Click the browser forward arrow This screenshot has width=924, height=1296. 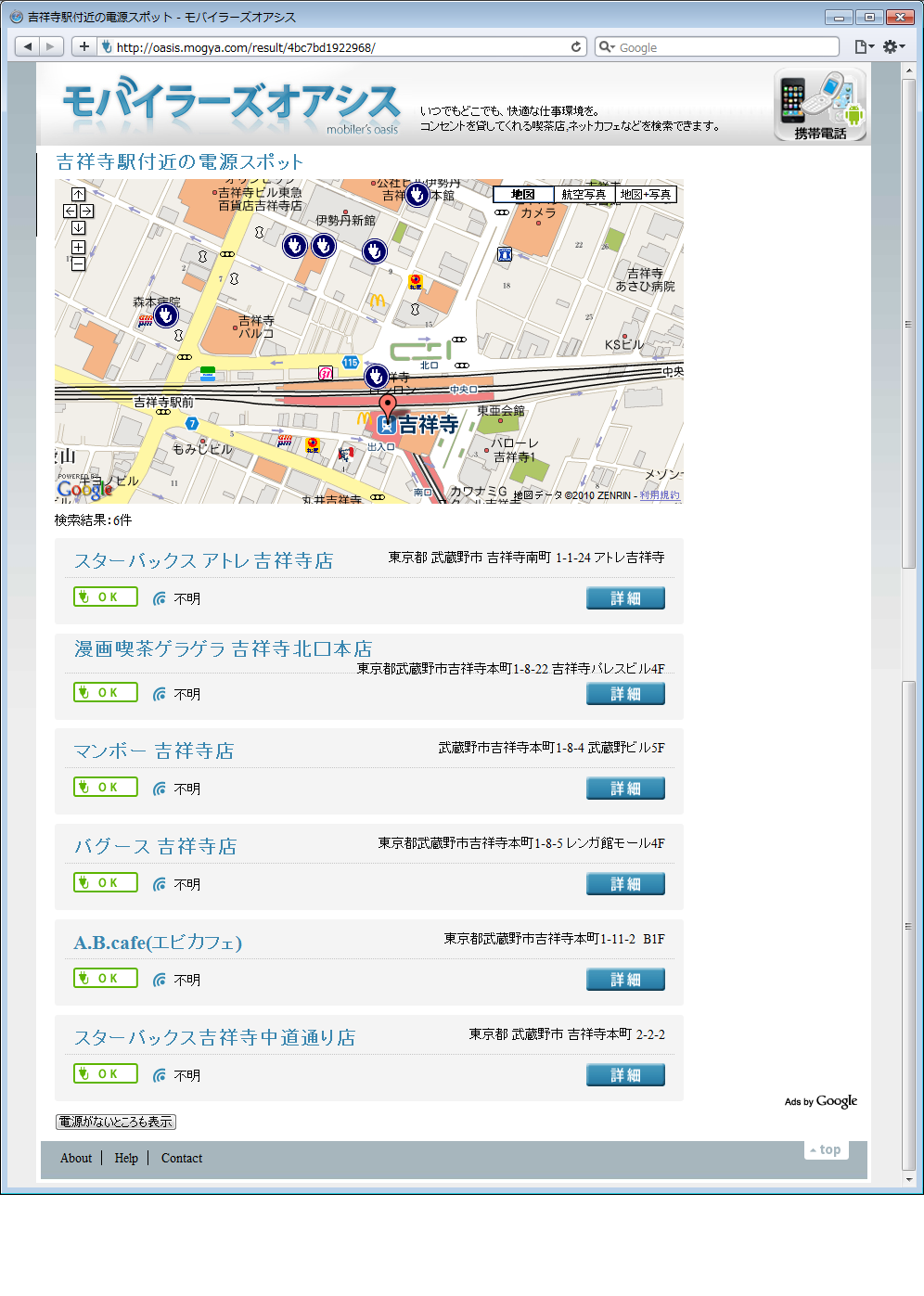(x=51, y=46)
